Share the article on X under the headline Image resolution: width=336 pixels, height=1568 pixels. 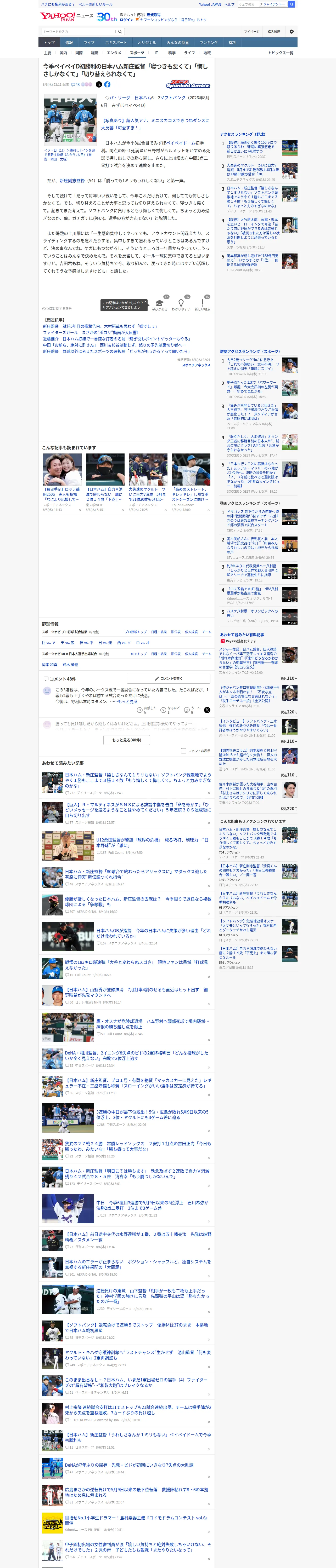[99, 85]
